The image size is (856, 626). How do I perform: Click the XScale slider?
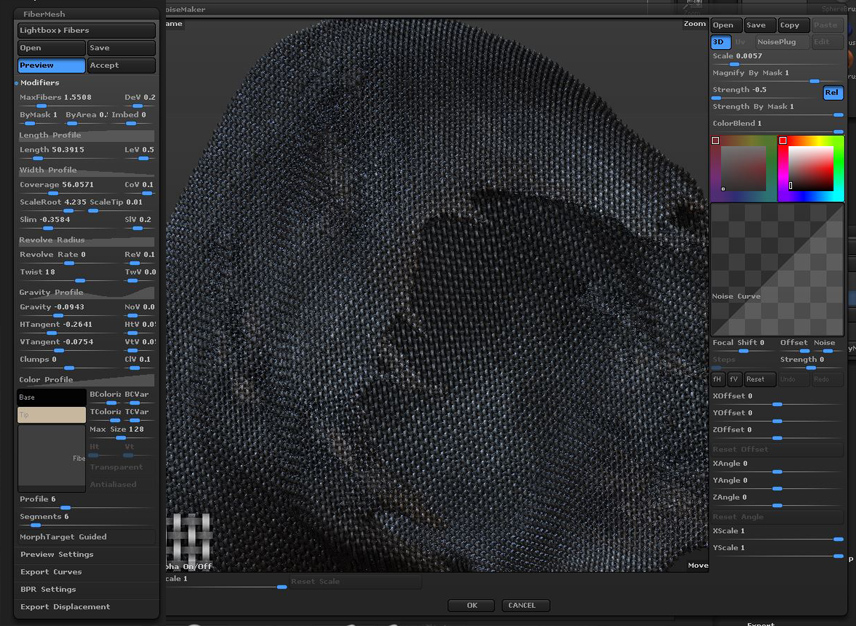pyautogui.click(x=777, y=534)
